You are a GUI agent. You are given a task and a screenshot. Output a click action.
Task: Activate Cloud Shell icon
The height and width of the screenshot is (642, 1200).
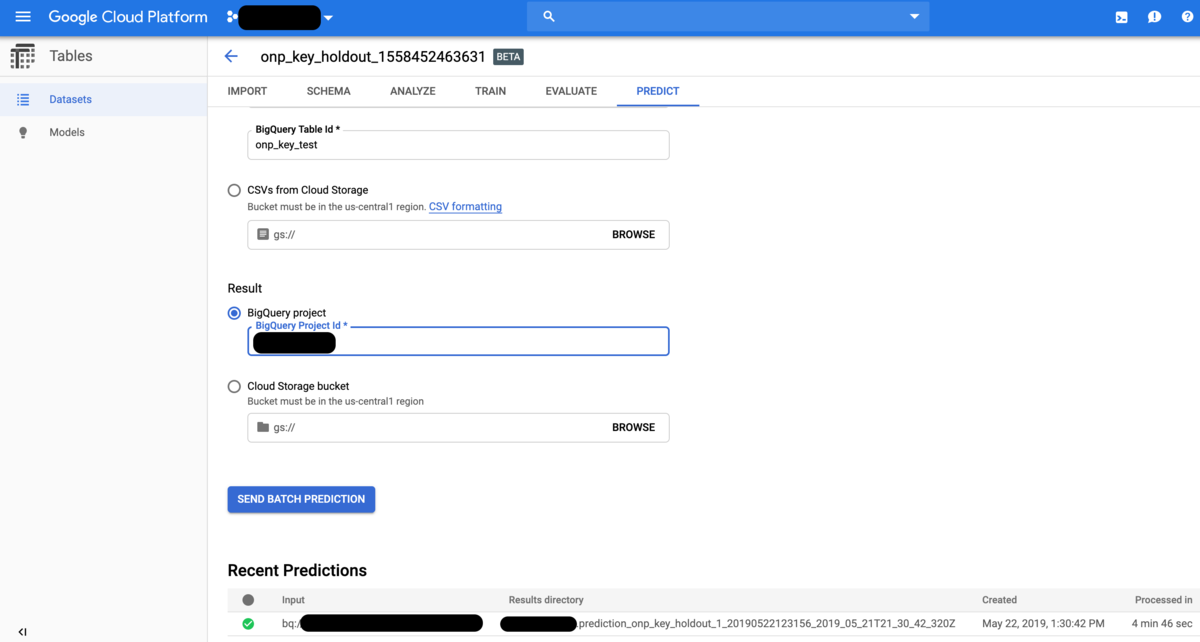coord(1122,17)
